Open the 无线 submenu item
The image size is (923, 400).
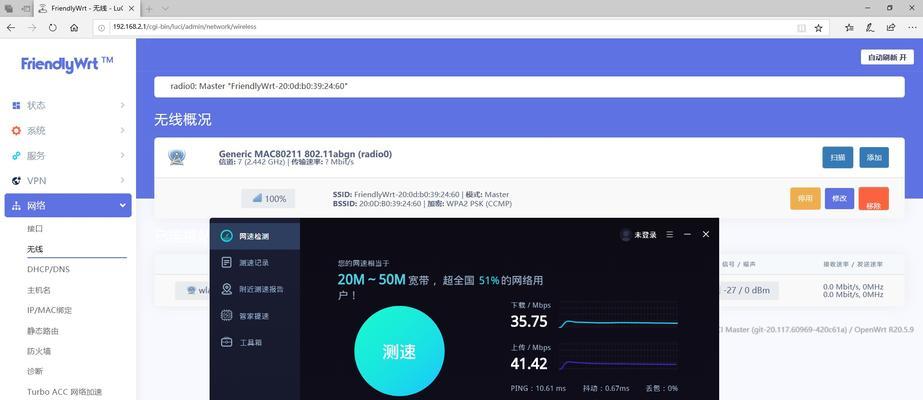pyautogui.click(x=35, y=249)
